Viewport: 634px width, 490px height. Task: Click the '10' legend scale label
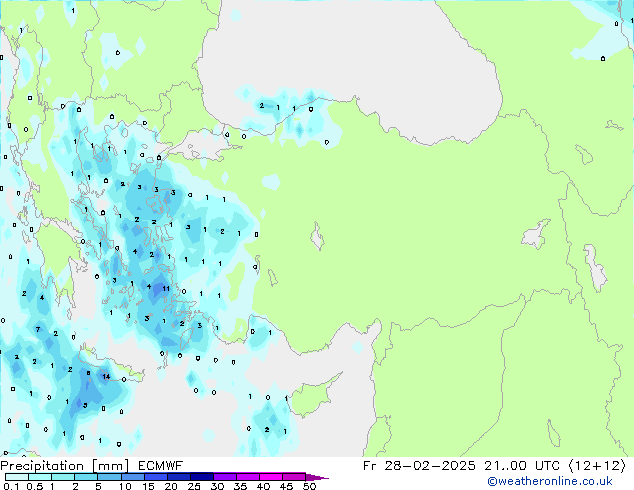(x=125, y=486)
